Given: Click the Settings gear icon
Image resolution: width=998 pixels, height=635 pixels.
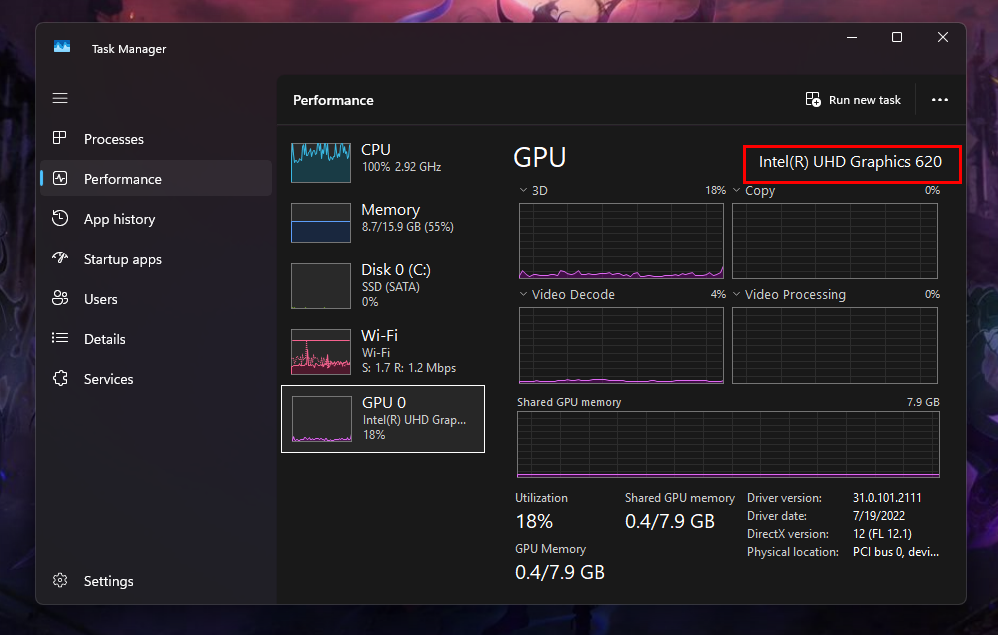Looking at the screenshot, I should pyautogui.click(x=60, y=580).
